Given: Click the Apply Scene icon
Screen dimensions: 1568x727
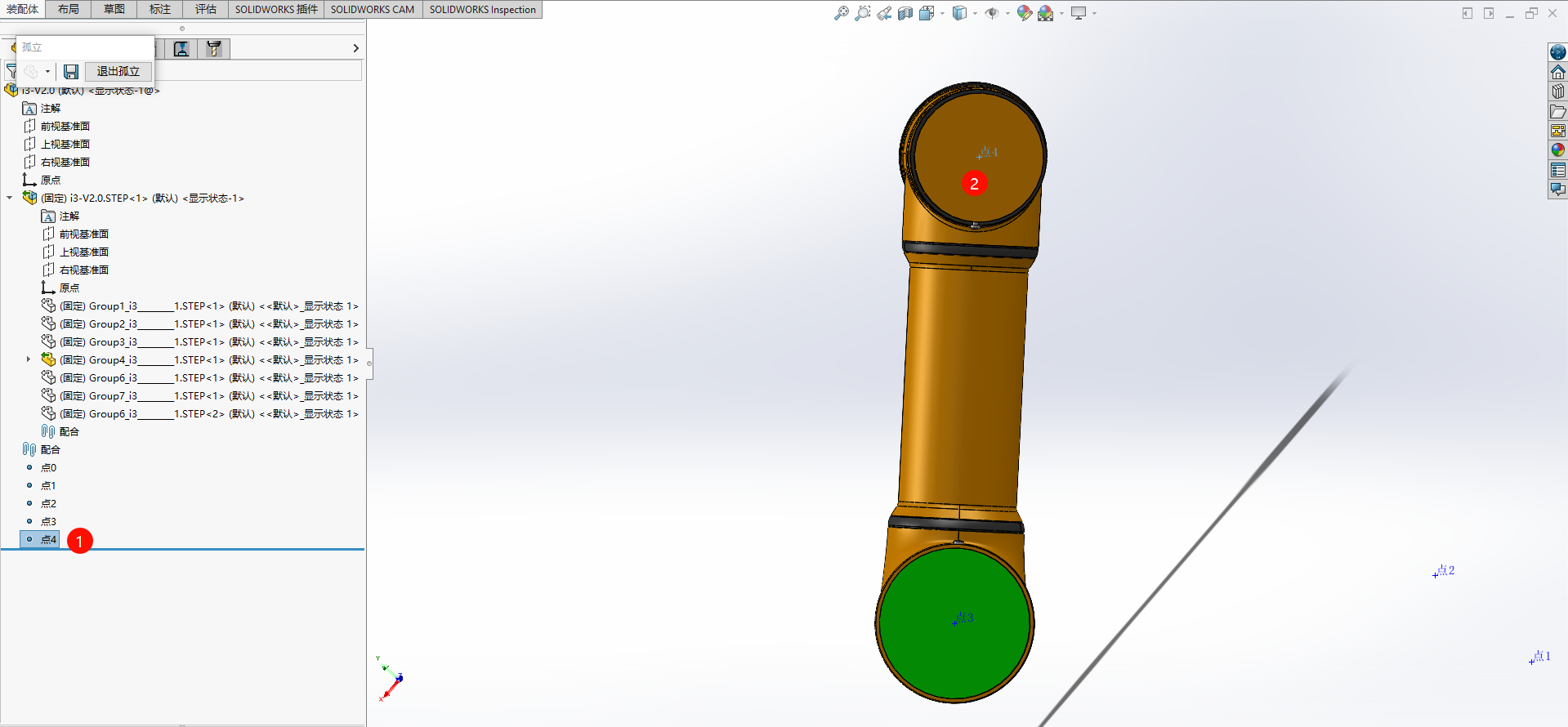Looking at the screenshot, I should pyautogui.click(x=1046, y=13).
